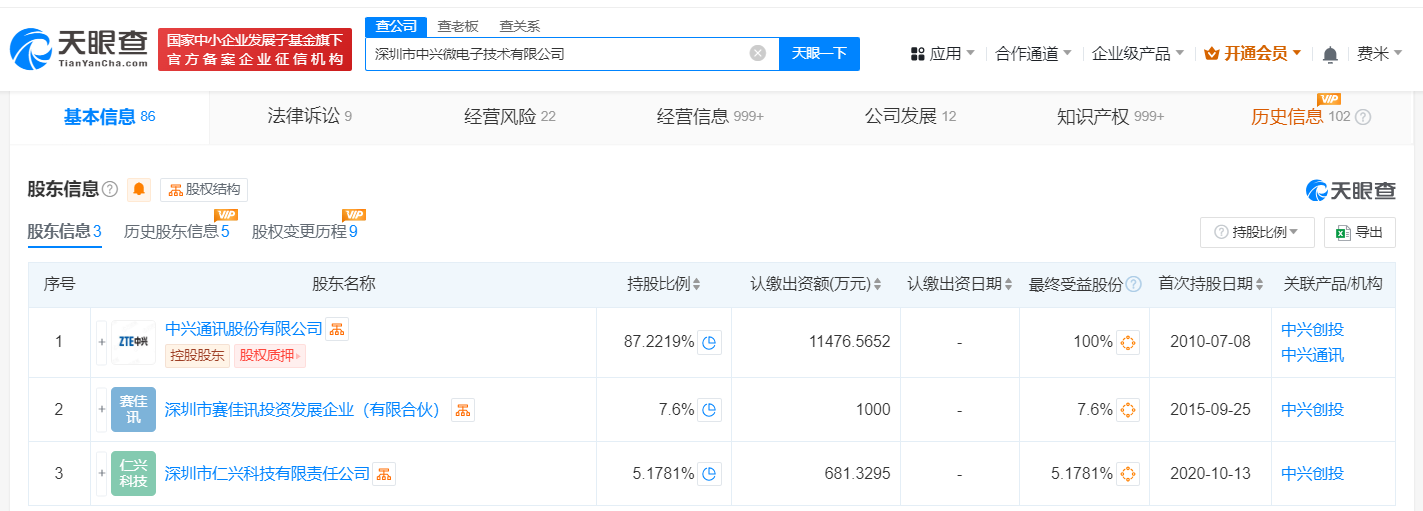
Task: Open 深圳市赛佳讯投资发展企业（有限合伙） link
Action: [304, 409]
